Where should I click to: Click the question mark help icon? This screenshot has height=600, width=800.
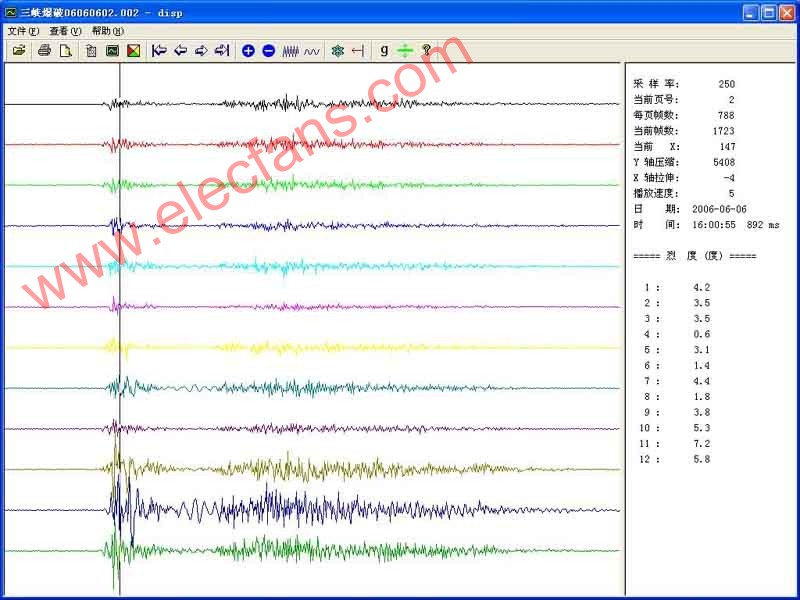pyautogui.click(x=426, y=50)
